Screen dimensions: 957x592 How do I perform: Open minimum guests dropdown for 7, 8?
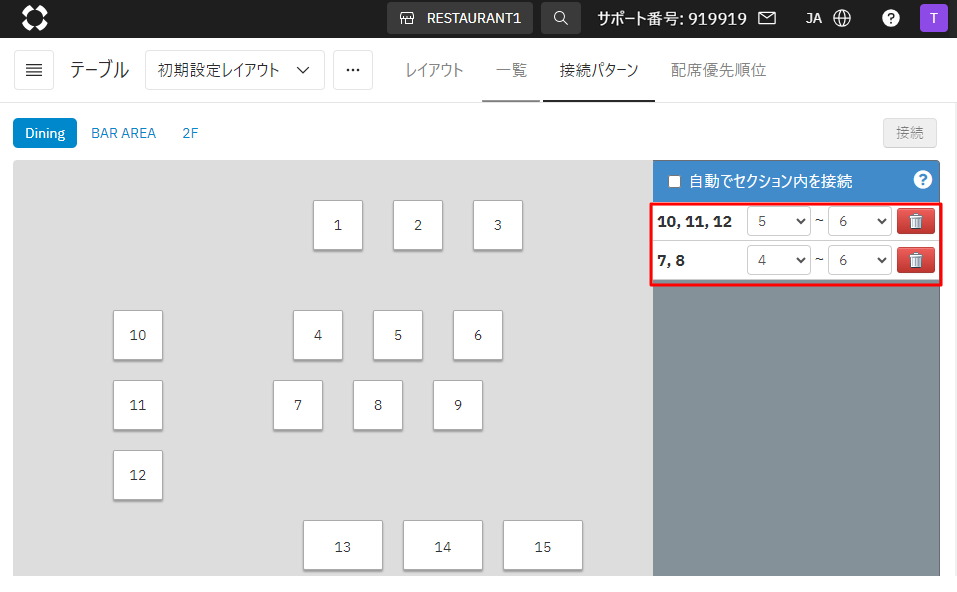coord(779,261)
